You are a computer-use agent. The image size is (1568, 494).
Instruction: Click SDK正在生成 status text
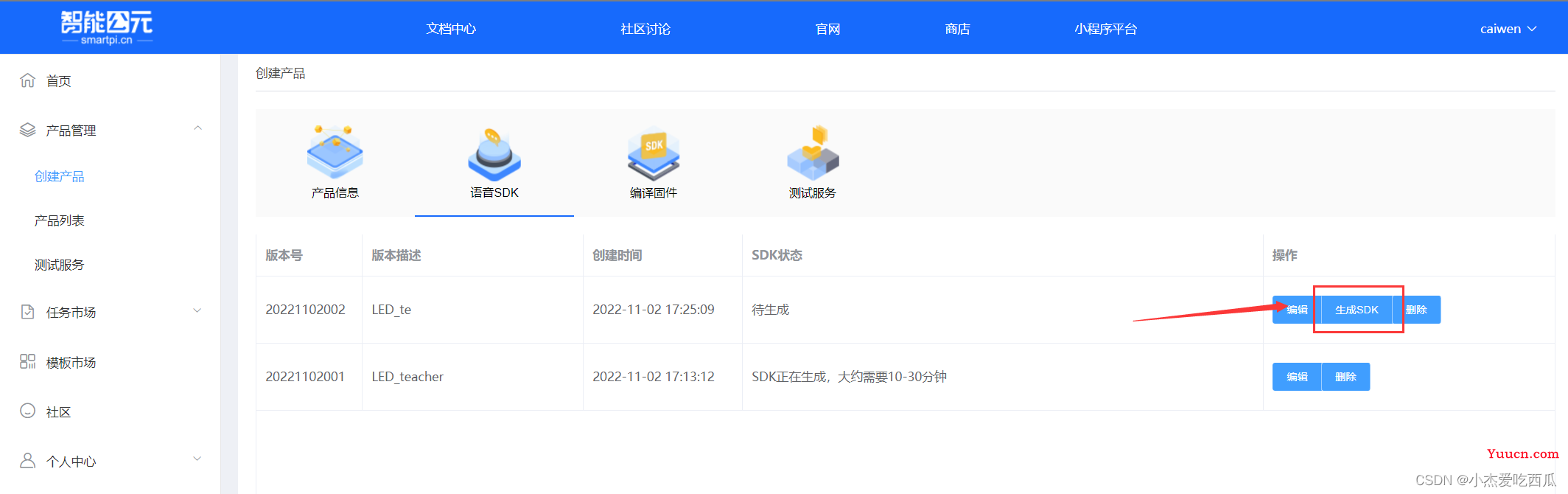[x=849, y=377]
